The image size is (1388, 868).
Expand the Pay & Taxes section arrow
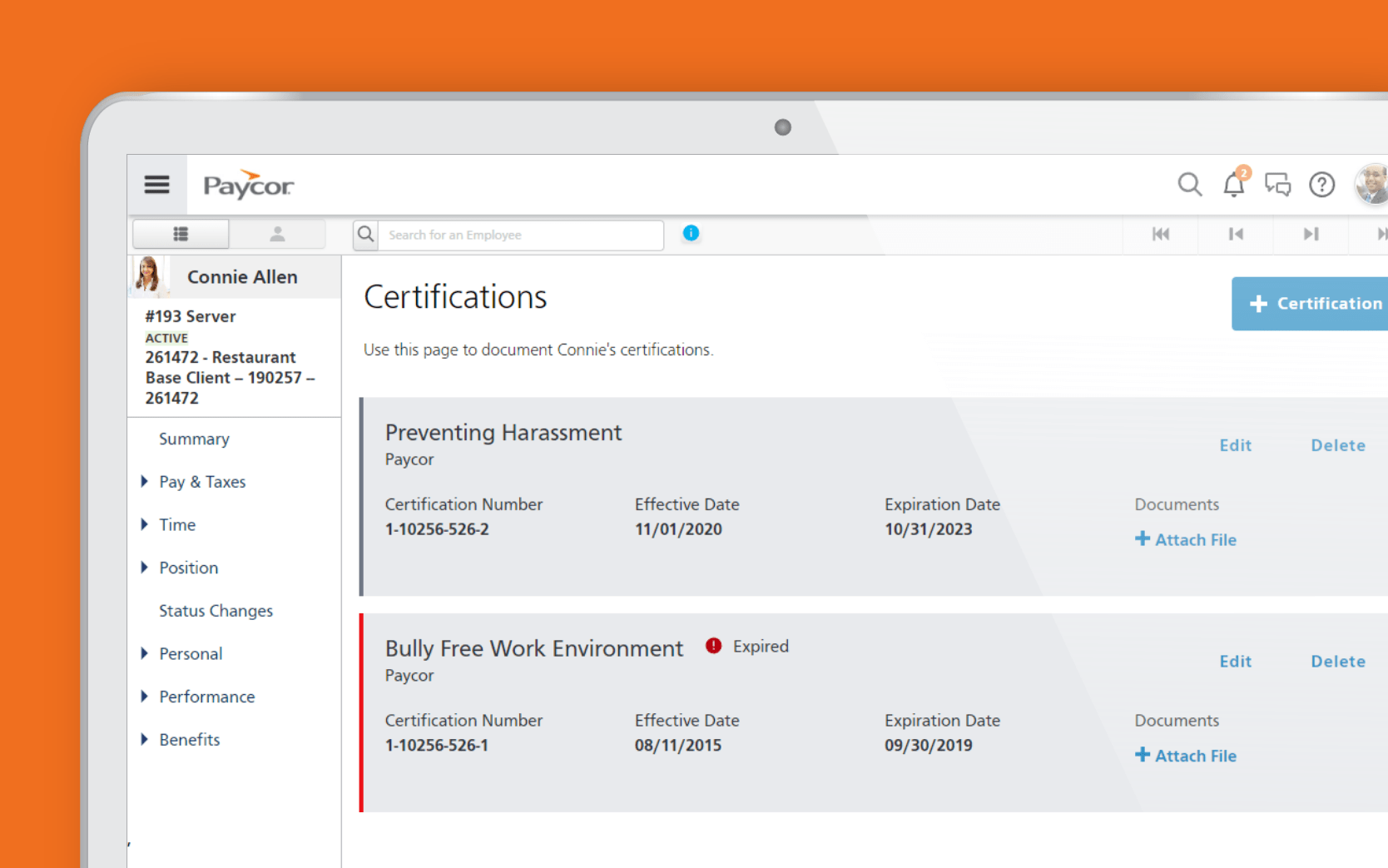click(x=144, y=481)
